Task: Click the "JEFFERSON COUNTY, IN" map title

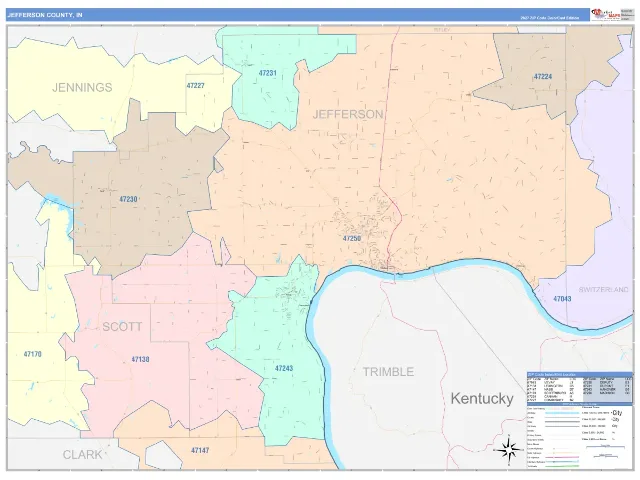Action: pyautogui.click(x=45, y=15)
